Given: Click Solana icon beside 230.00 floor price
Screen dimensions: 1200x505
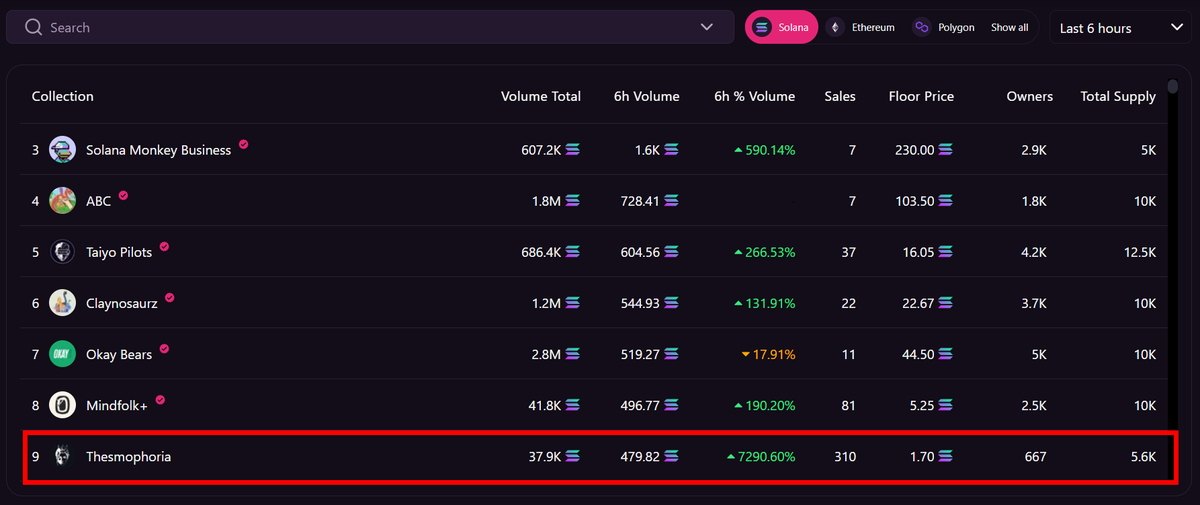Looking at the screenshot, I should (x=946, y=150).
